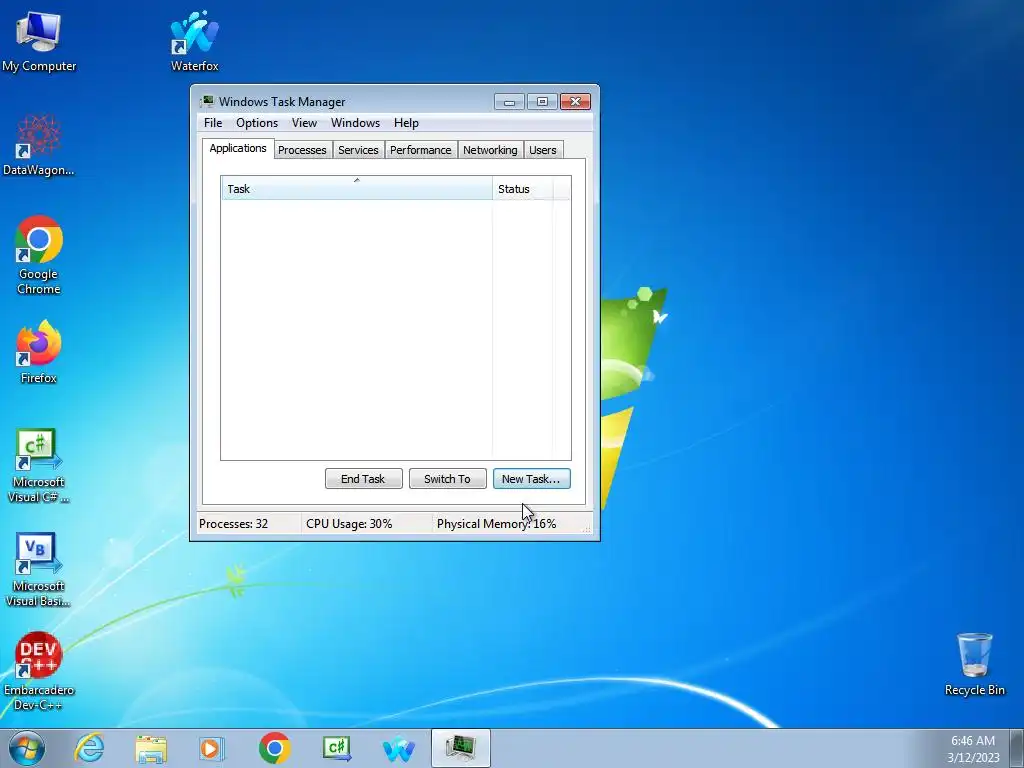
Task: Switch to the Networking tab
Action: click(x=490, y=150)
